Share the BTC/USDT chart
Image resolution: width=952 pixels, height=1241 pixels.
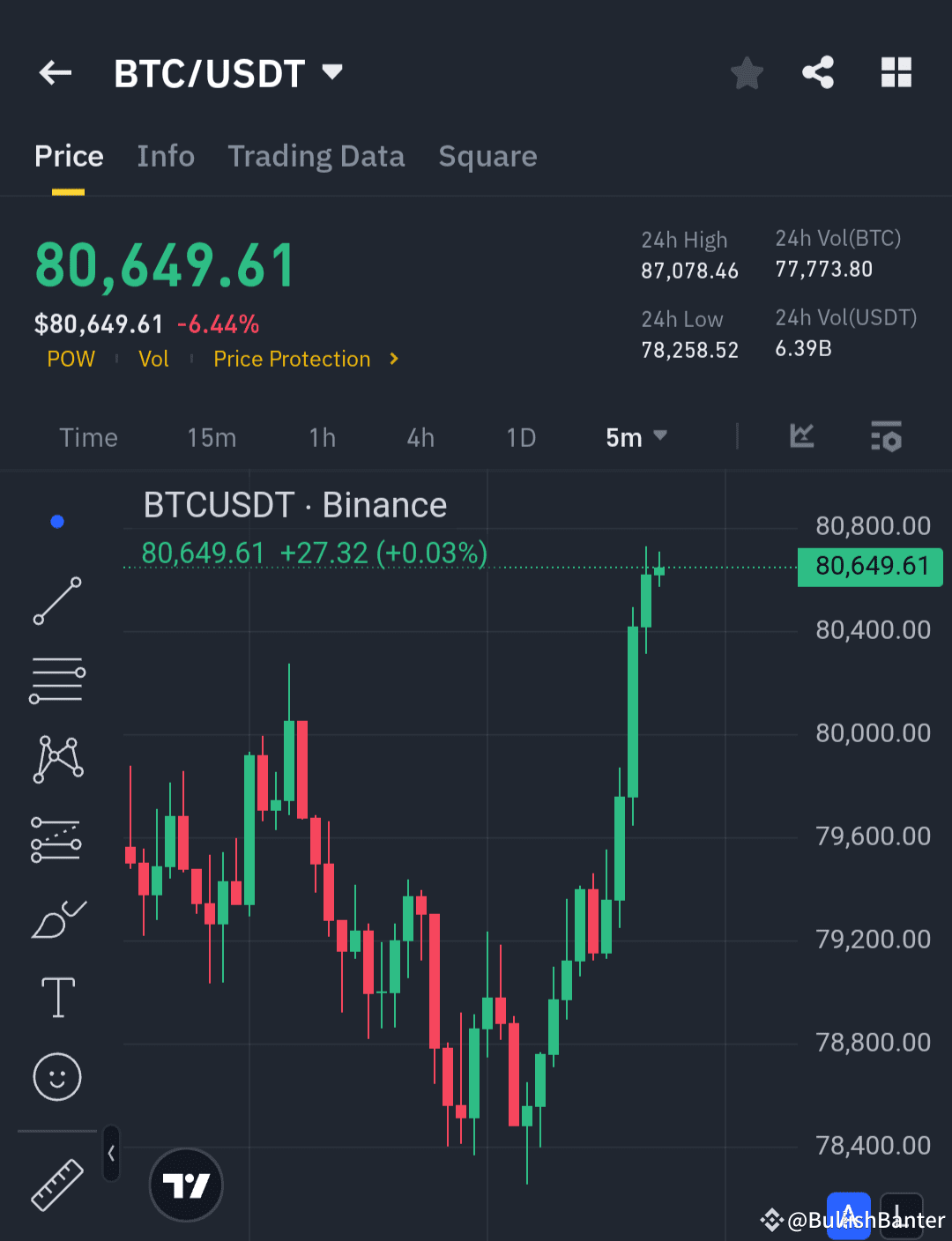[x=817, y=73]
